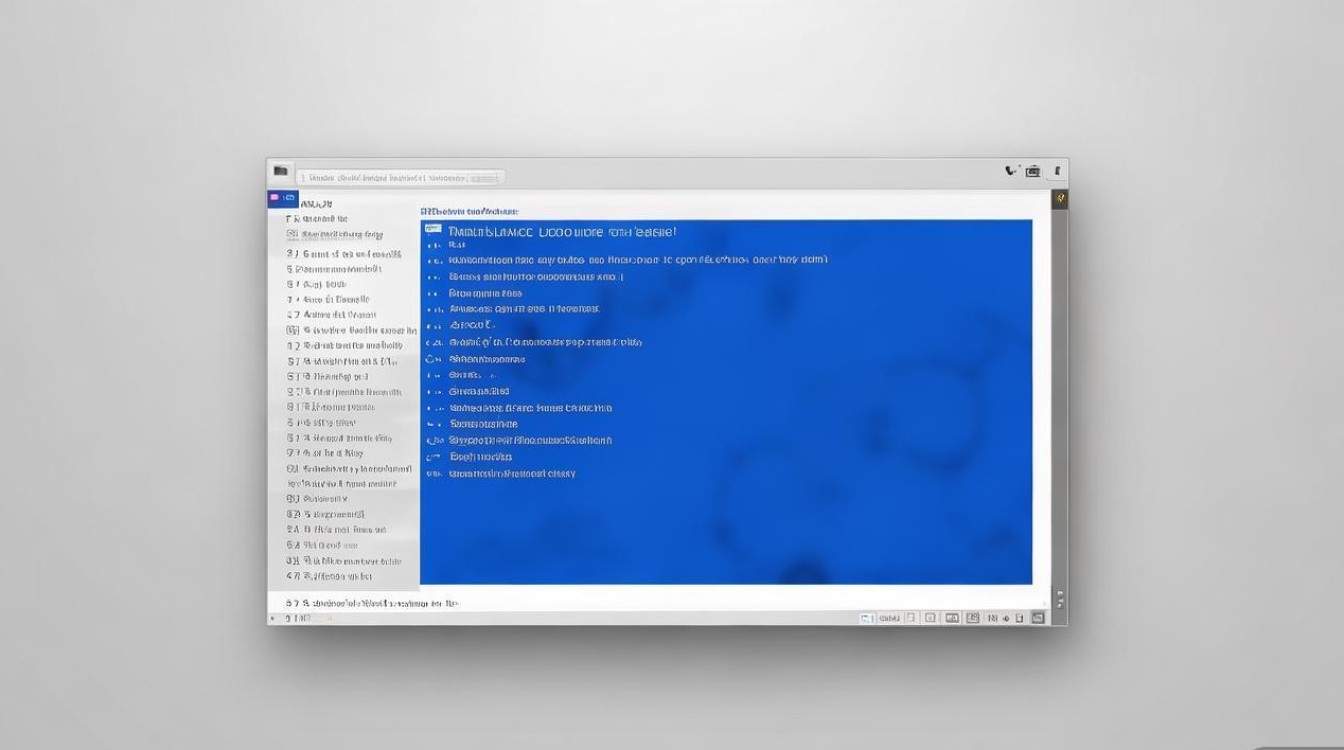Click the rightmost icon in the bottom status bar
This screenshot has height=750, width=1344.
coord(1038,618)
